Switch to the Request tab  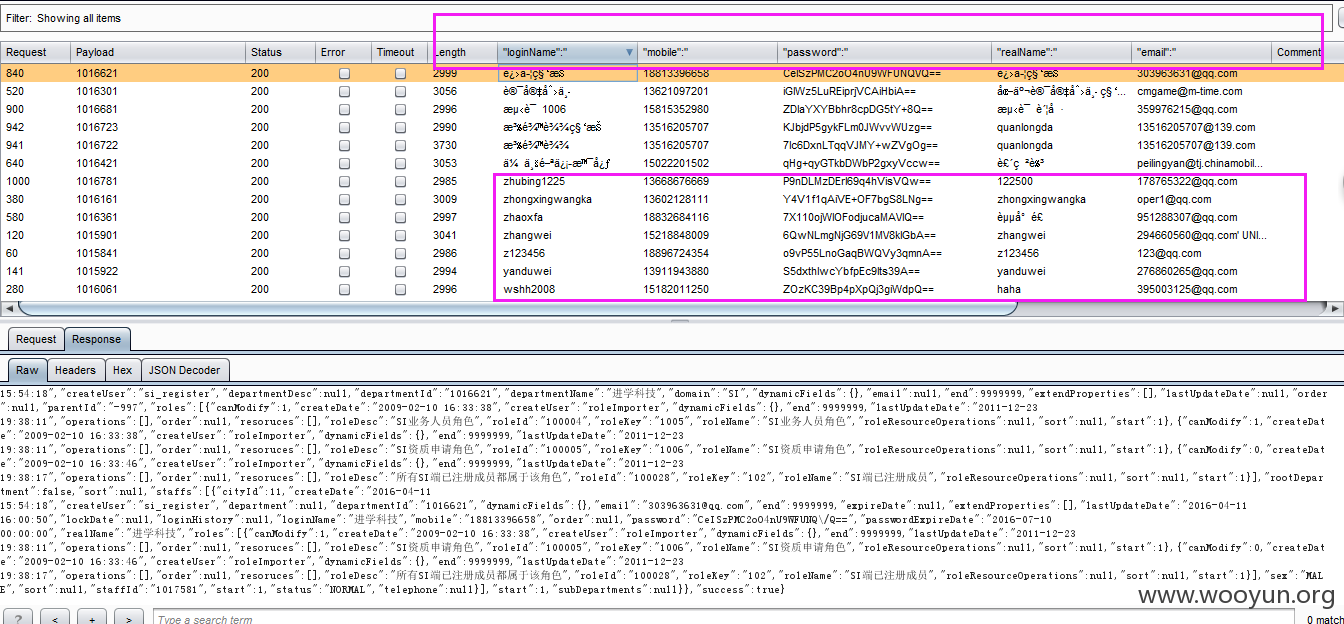(x=36, y=339)
